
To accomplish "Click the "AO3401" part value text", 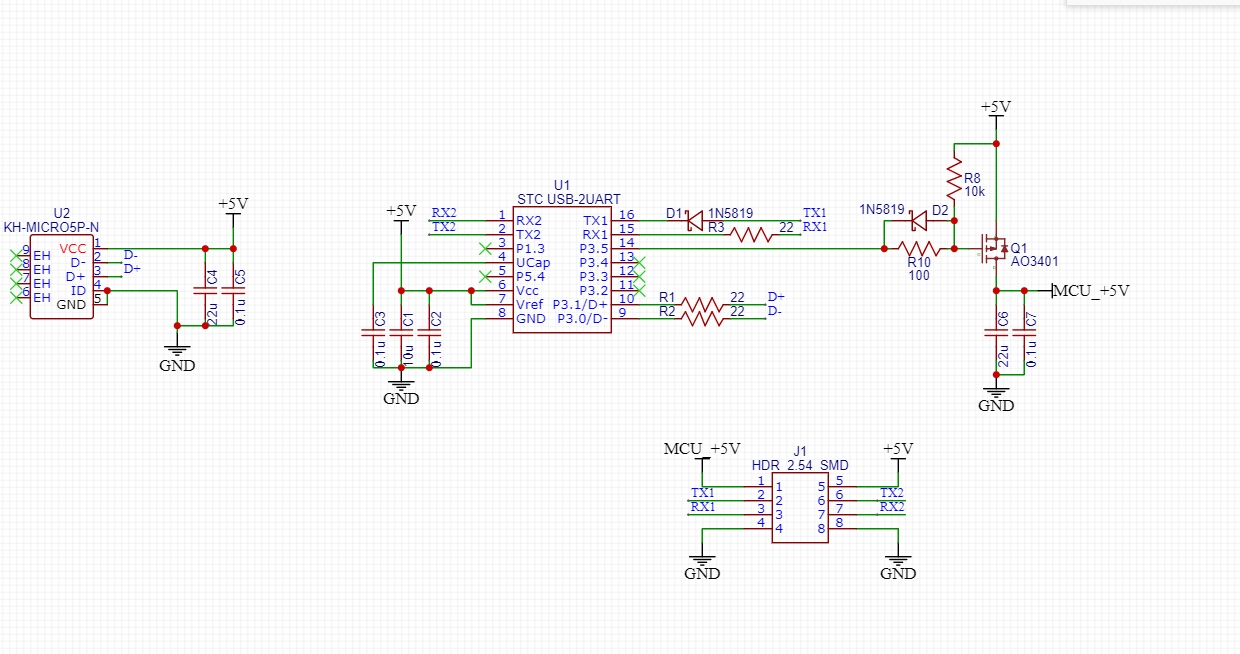I will [1035, 261].
